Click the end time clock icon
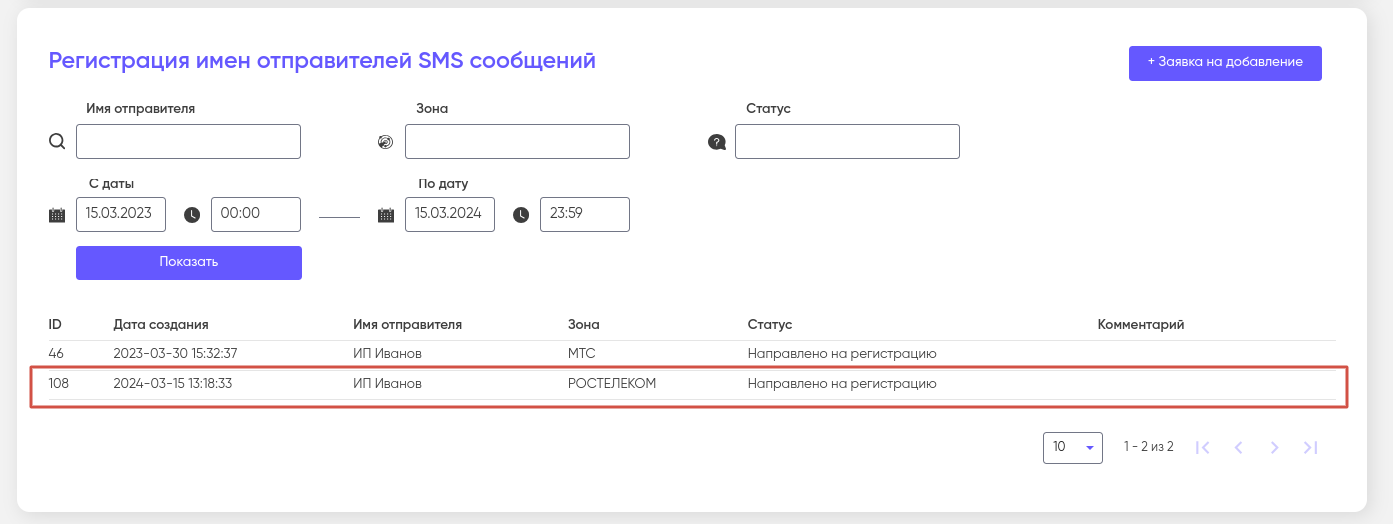Viewport: 1393px width, 524px height. (521, 215)
